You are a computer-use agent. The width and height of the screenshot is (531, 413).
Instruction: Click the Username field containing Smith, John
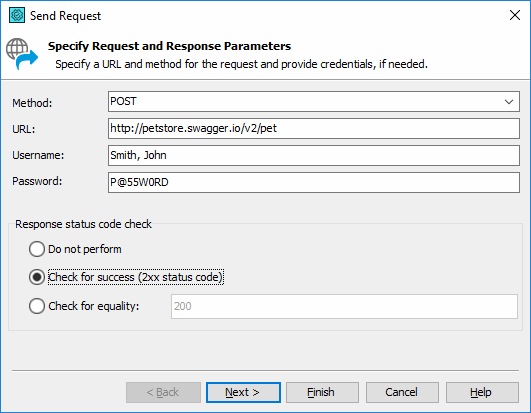tap(314, 155)
